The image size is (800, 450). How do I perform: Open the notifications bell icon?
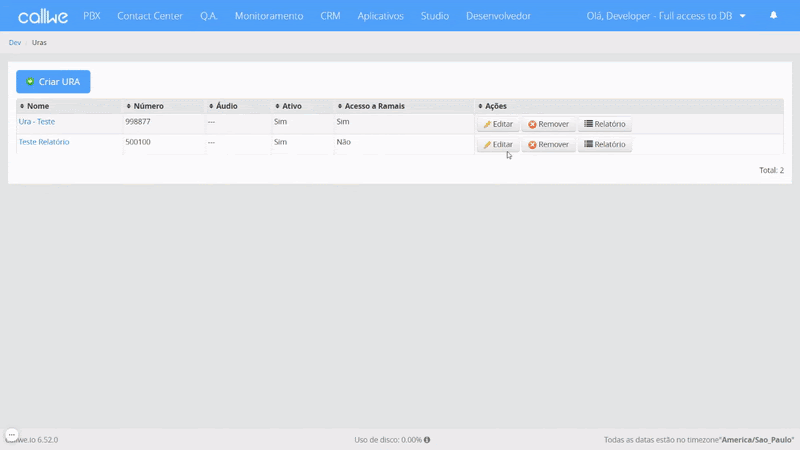pyautogui.click(x=773, y=15)
